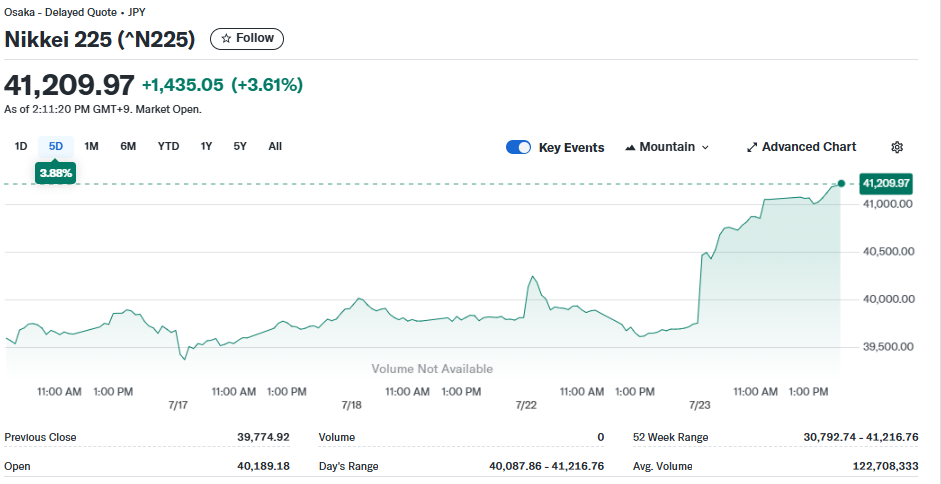941x484 pixels.
Task: Click the large 41,209.97 quote price
Action: pyautogui.click(x=69, y=85)
